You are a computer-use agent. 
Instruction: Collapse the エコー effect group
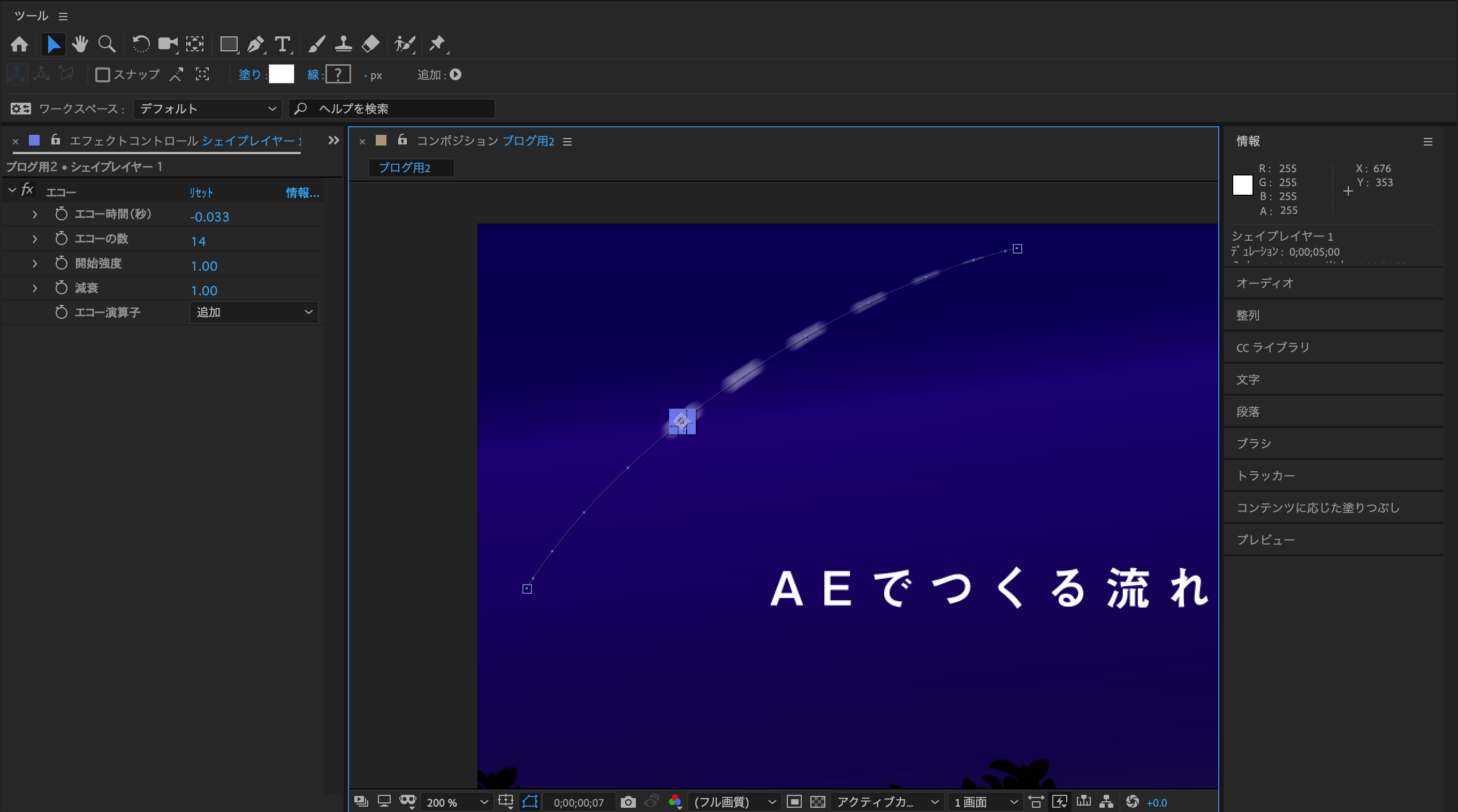[12, 190]
